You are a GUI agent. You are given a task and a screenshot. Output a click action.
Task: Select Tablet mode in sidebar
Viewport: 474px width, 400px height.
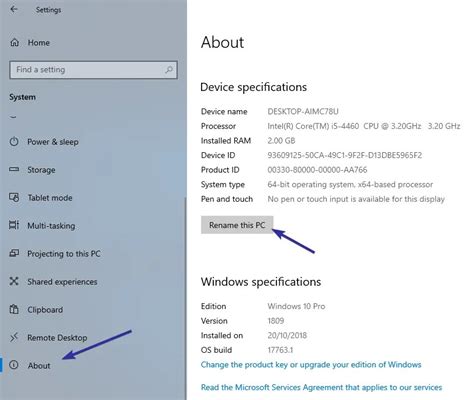click(50, 198)
